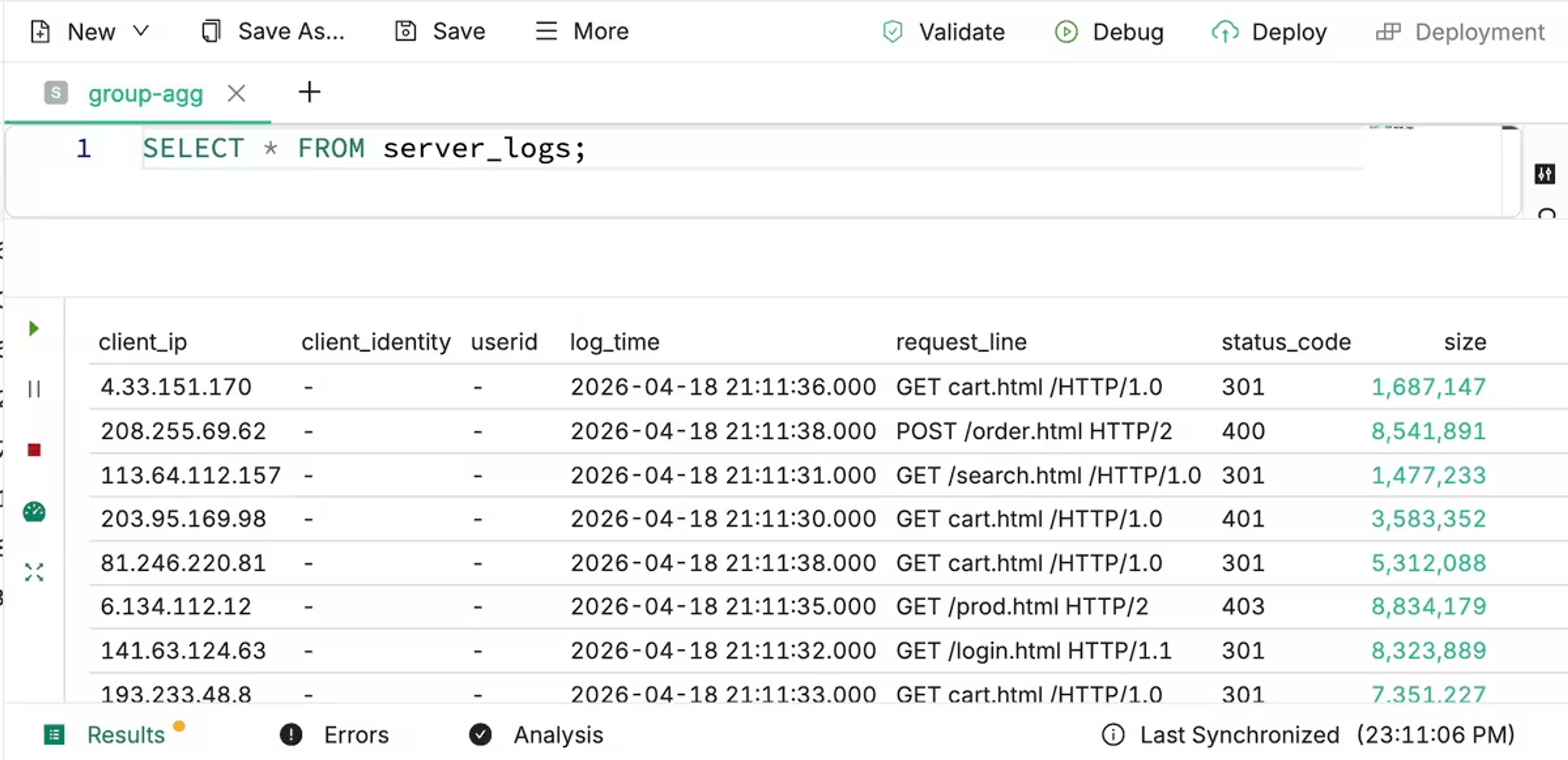Screen dimensions: 1568x760
Task: Add a new editor tab
Action: [x=309, y=93]
